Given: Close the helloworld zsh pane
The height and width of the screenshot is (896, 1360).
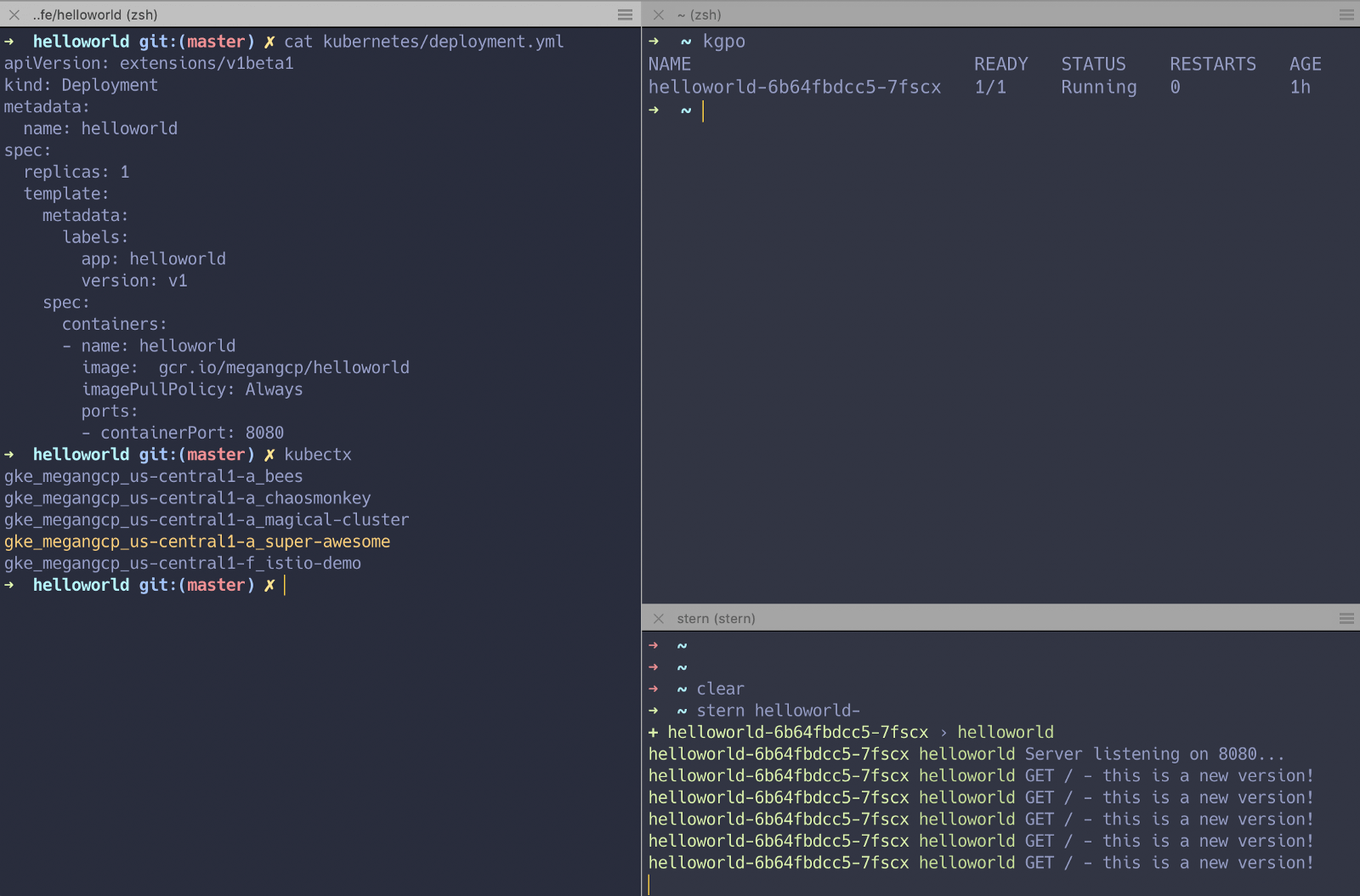Looking at the screenshot, I should [14, 14].
